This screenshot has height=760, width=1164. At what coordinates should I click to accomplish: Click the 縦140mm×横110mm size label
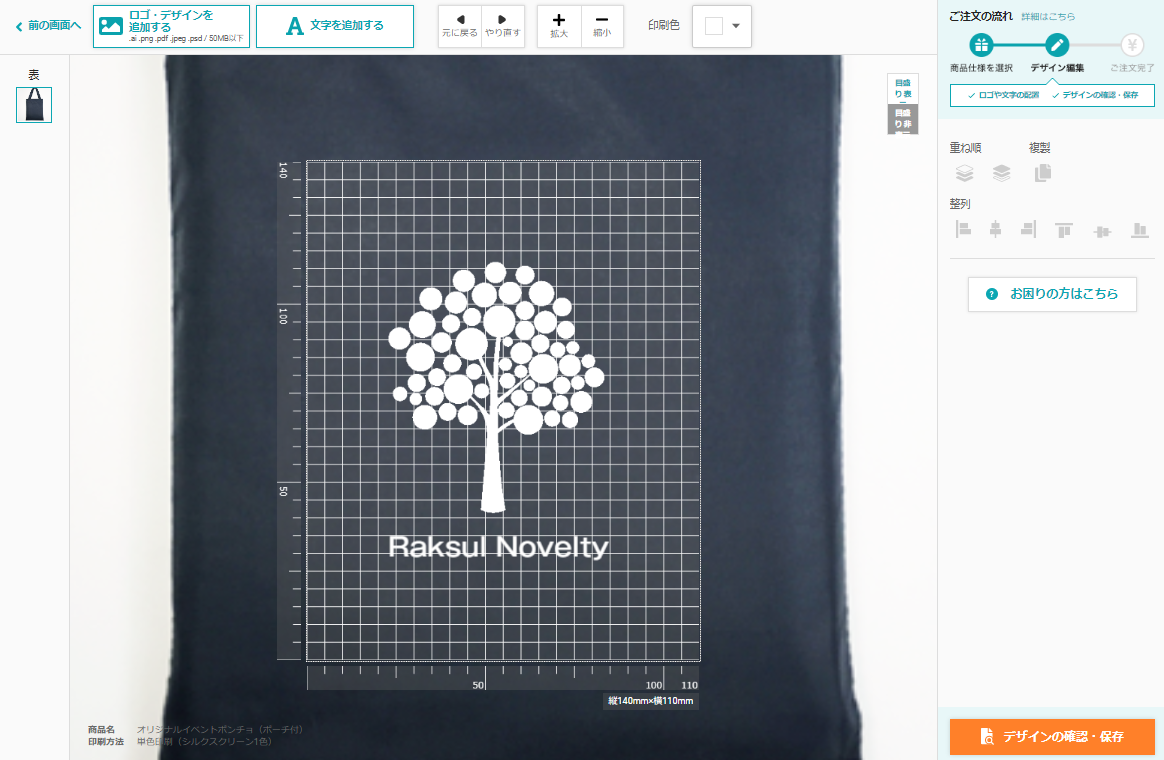650,701
